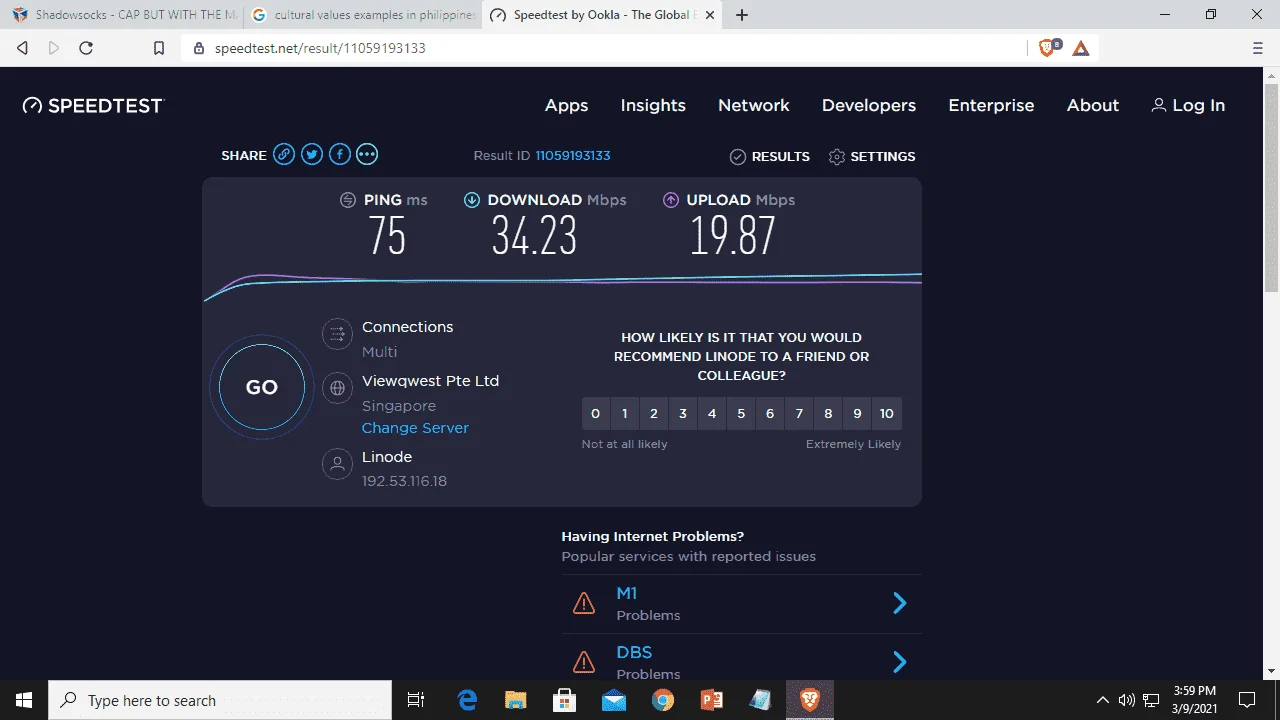This screenshot has width=1280, height=720.
Task: Switch to cultural values Google tab
Action: click(x=363, y=15)
